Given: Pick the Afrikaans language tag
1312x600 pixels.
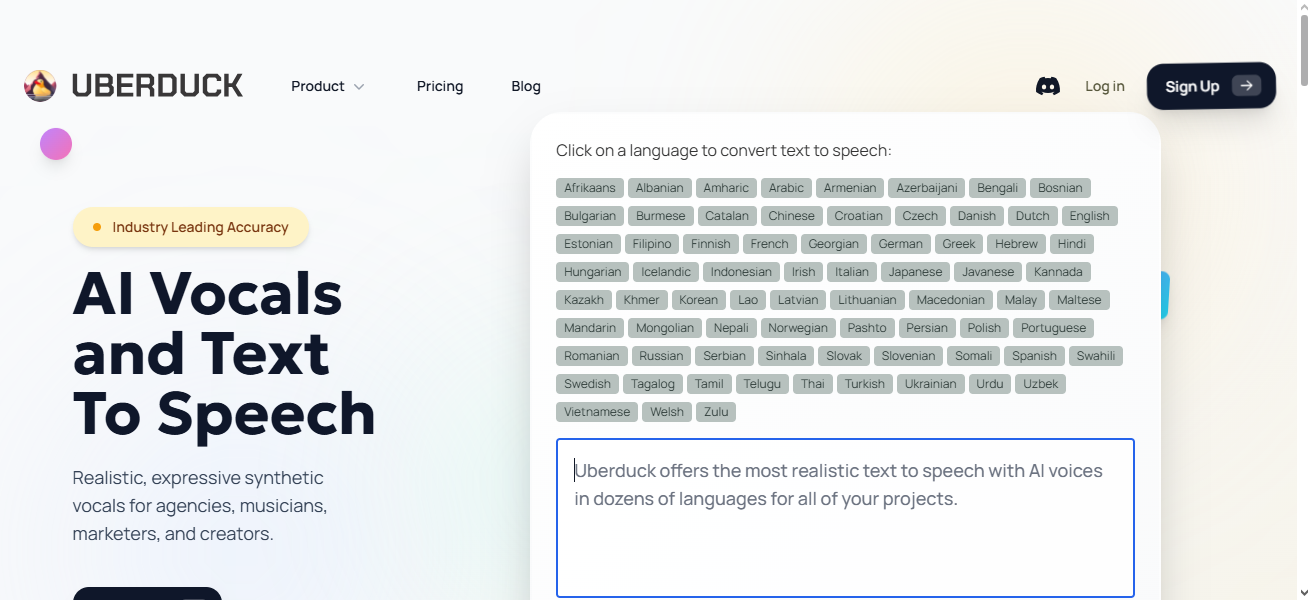Looking at the screenshot, I should [x=590, y=188].
